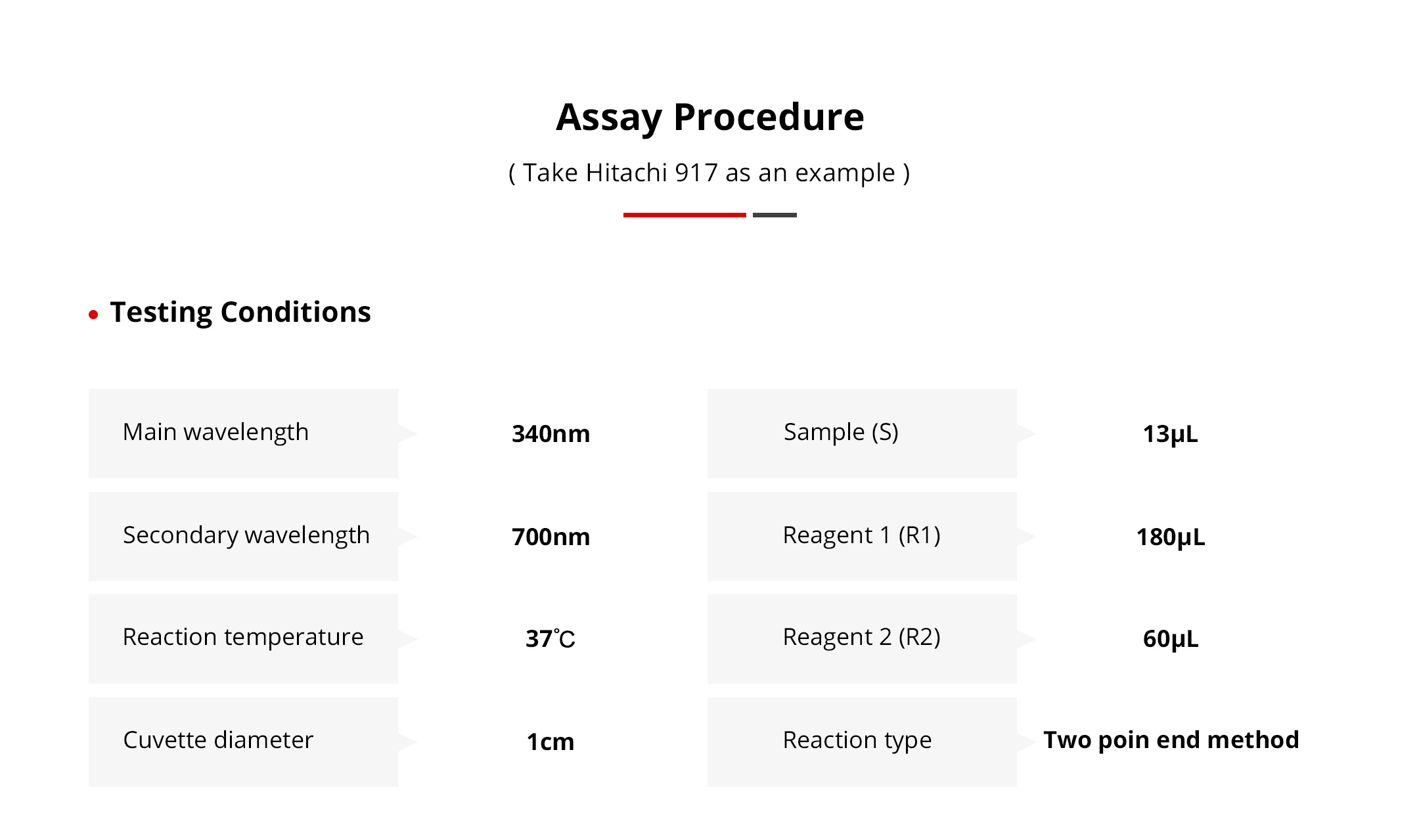
Task: Click the arrow pointer next to Main wavelength
Action: tap(407, 433)
